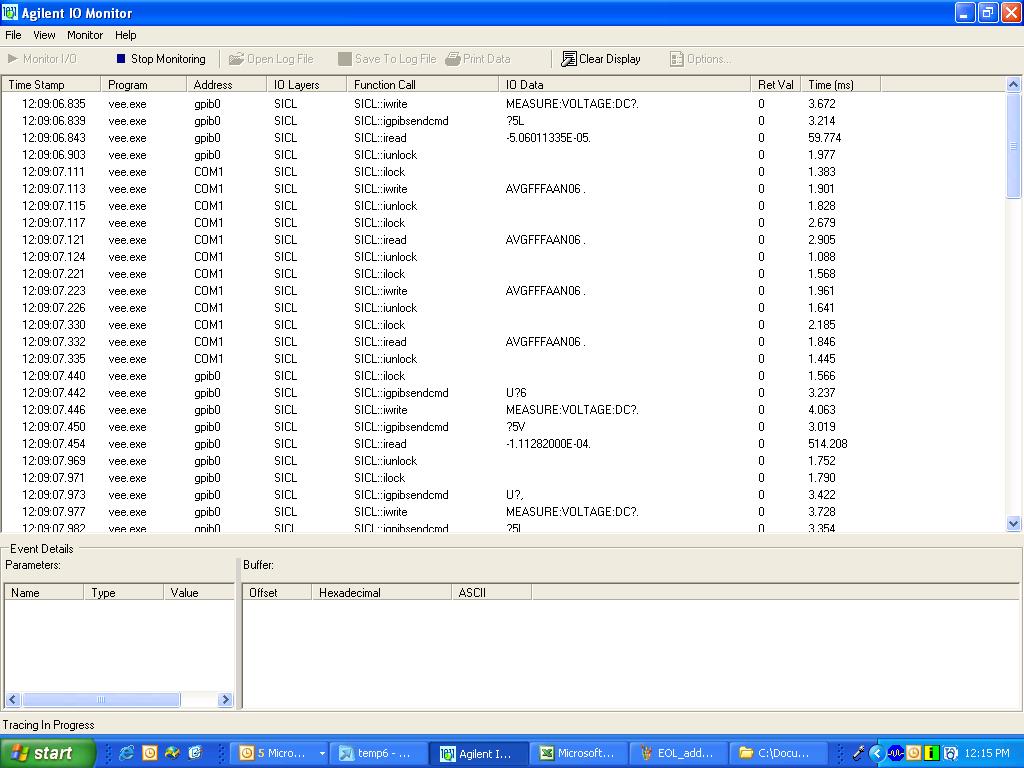Click the Clear Display toolbar icon
Image resolution: width=1024 pixels, height=768 pixels.
[x=569, y=59]
